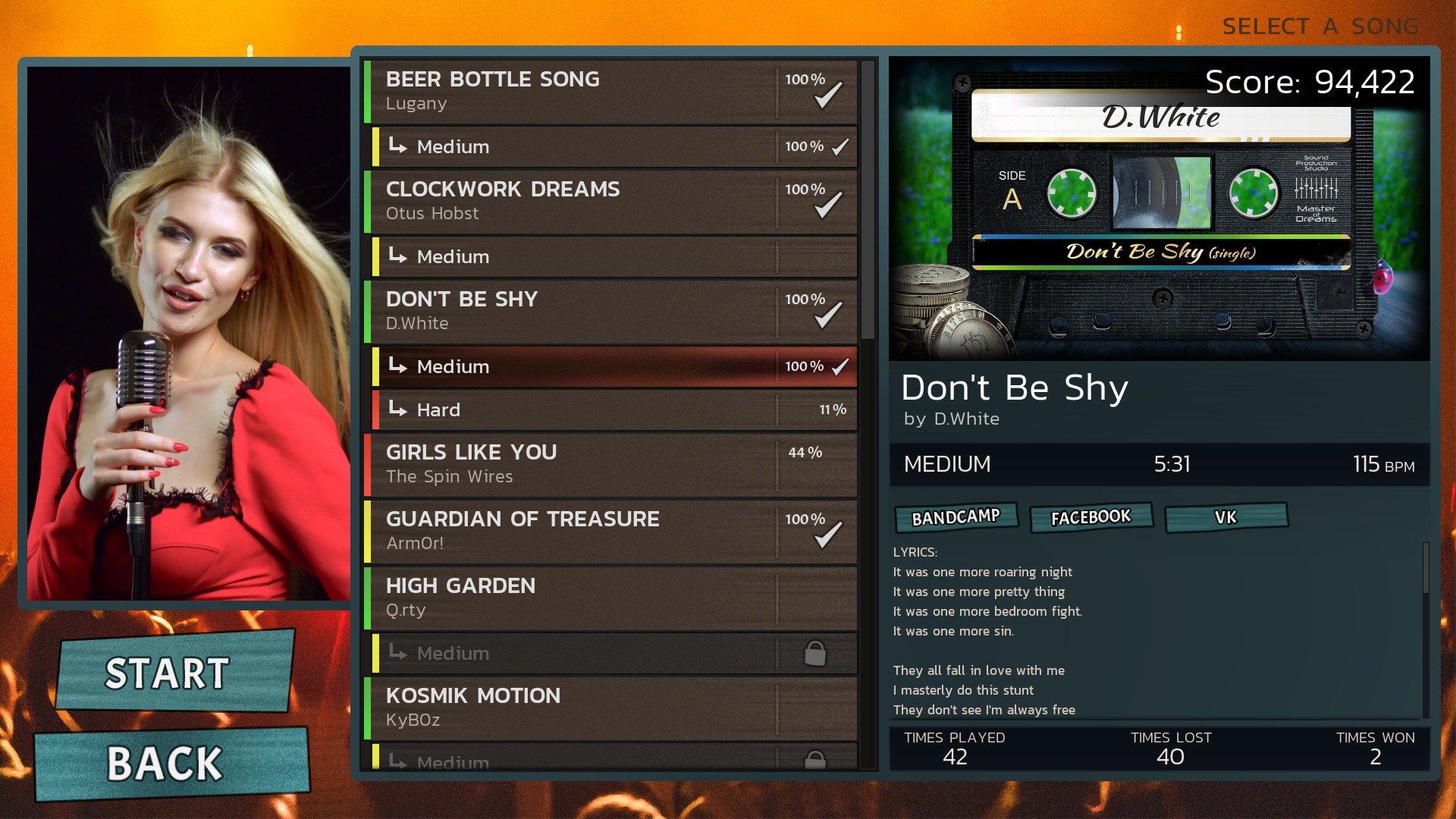Click the Bandcamp icon for D.White
This screenshot has width=1456, height=819.
(955, 517)
